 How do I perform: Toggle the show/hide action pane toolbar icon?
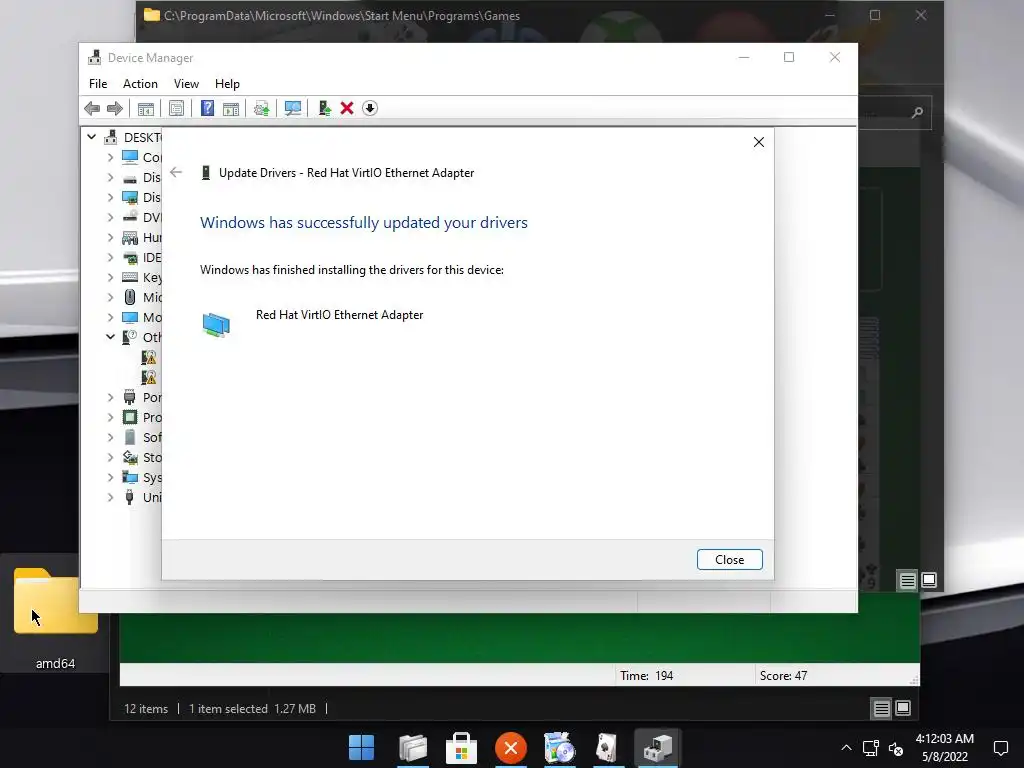[231, 108]
